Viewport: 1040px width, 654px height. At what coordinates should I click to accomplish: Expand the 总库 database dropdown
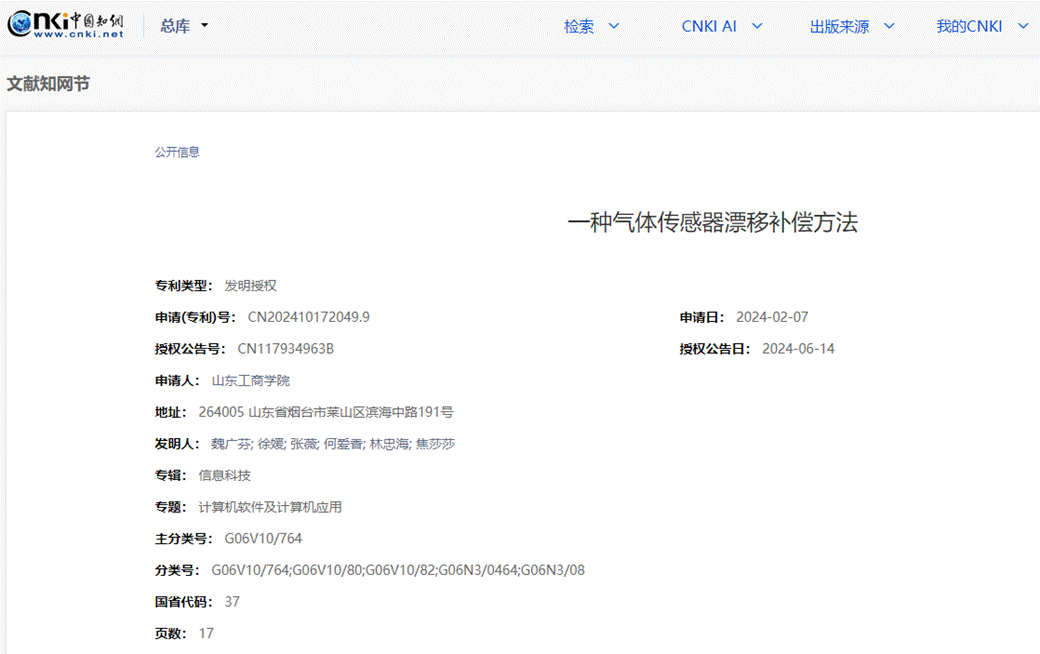coord(184,26)
